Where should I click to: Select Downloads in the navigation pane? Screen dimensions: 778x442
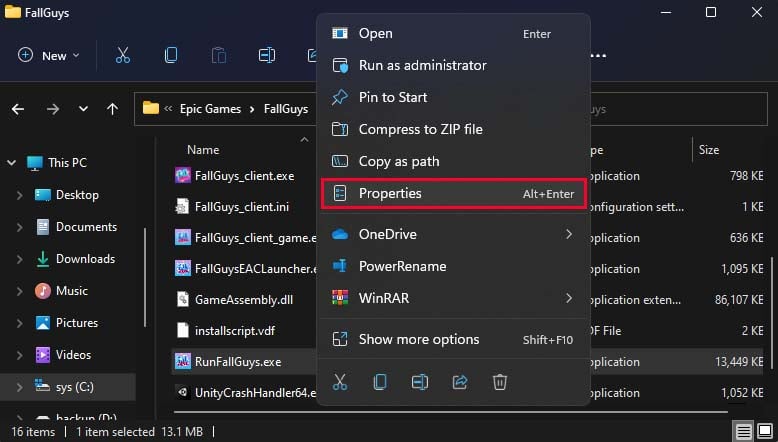tap(85, 259)
